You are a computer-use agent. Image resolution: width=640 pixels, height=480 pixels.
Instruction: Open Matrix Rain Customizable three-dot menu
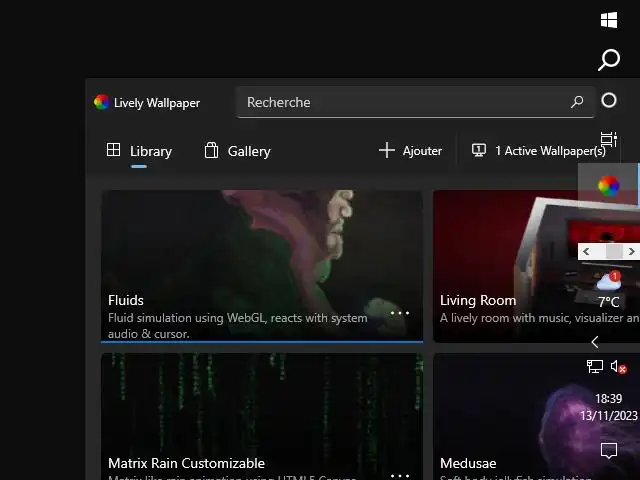[400, 476]
